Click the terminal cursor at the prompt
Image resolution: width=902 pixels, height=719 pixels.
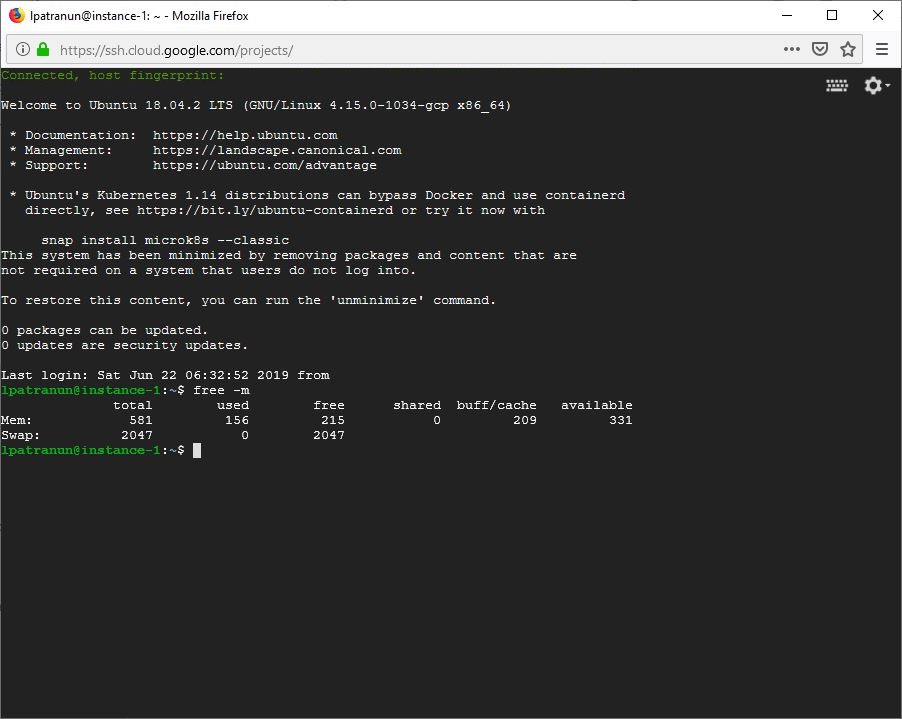[197, 450]
